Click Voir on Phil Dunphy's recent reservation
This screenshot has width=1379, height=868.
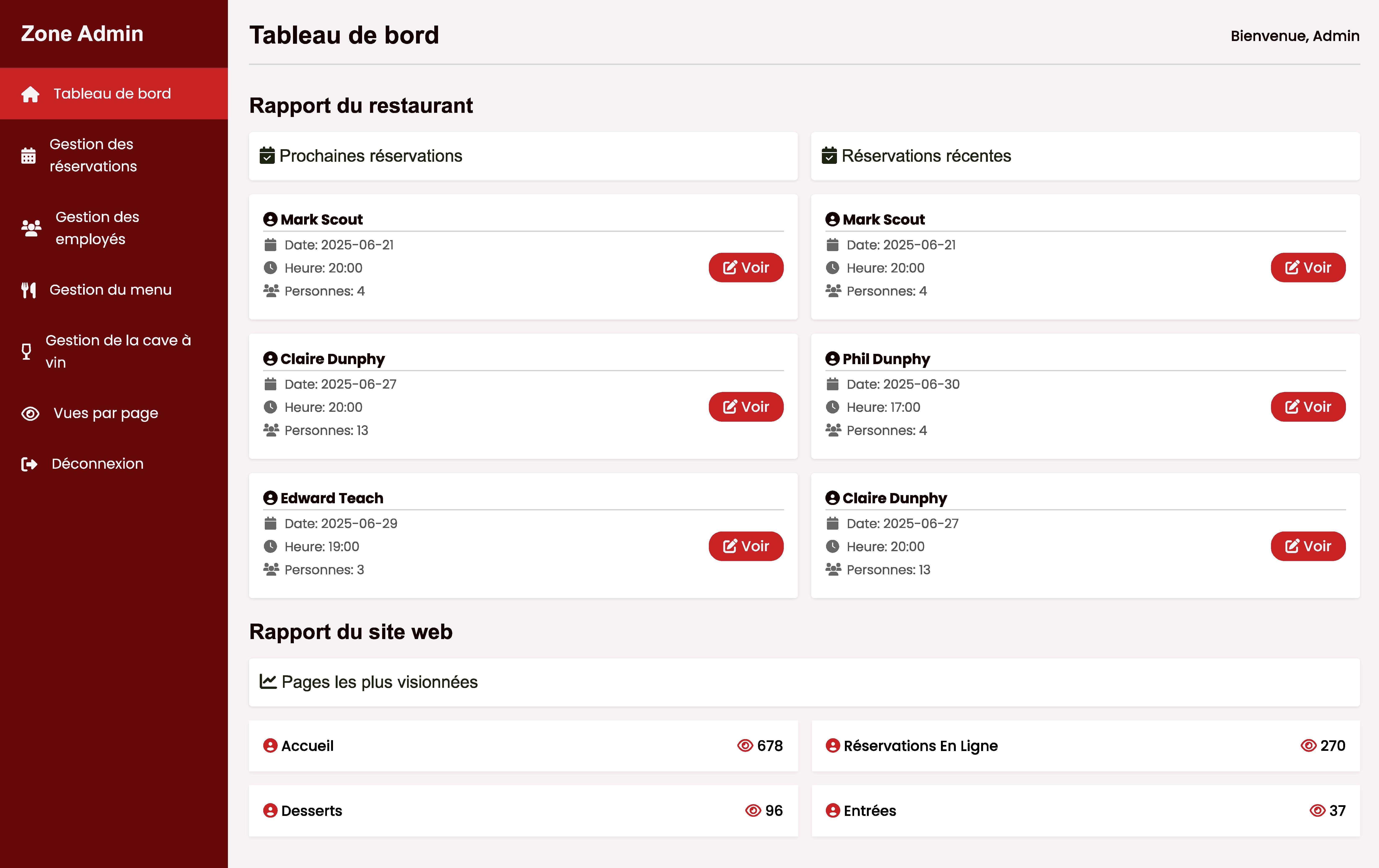point(1308,407)
